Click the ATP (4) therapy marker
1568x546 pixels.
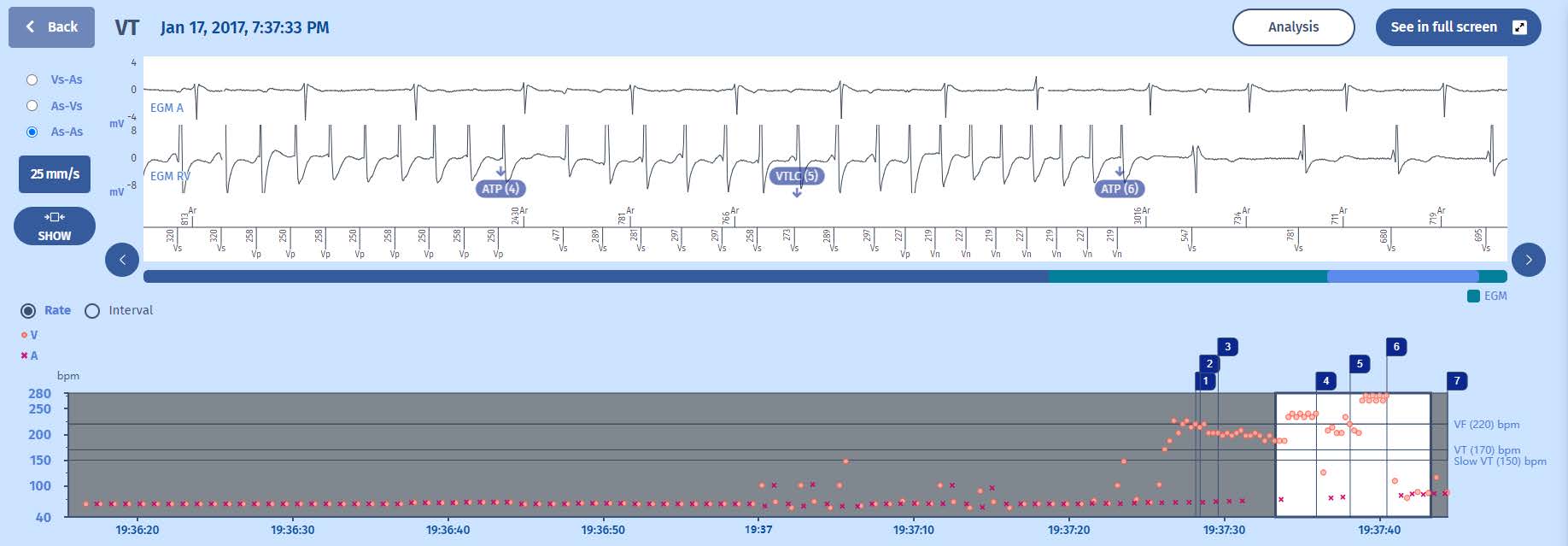(x=500, y=189)
